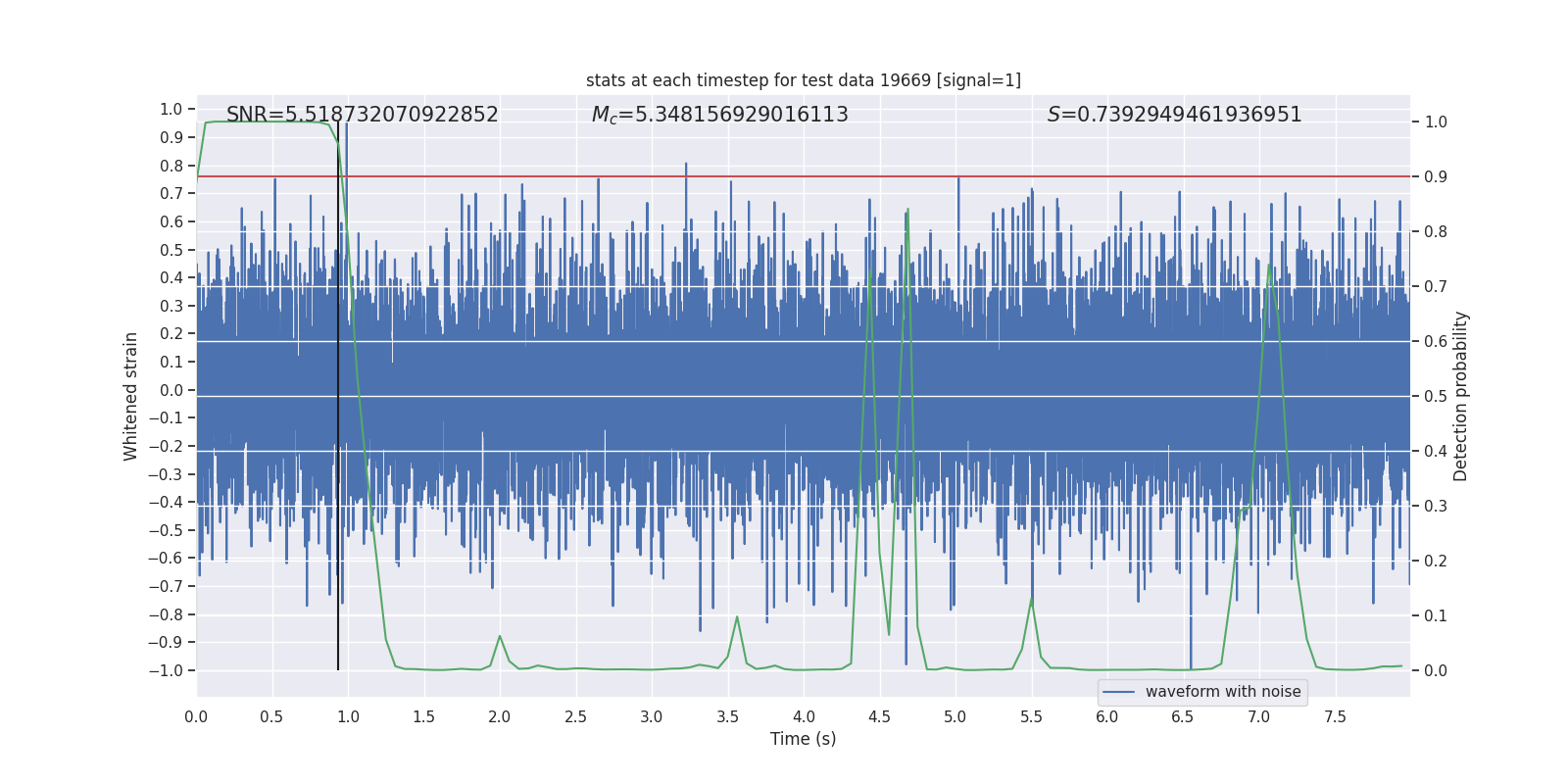The height and width of the screenshot is (784, 1568).
Task: Click the blue line sample in the legend
Action: (1119, 692)
